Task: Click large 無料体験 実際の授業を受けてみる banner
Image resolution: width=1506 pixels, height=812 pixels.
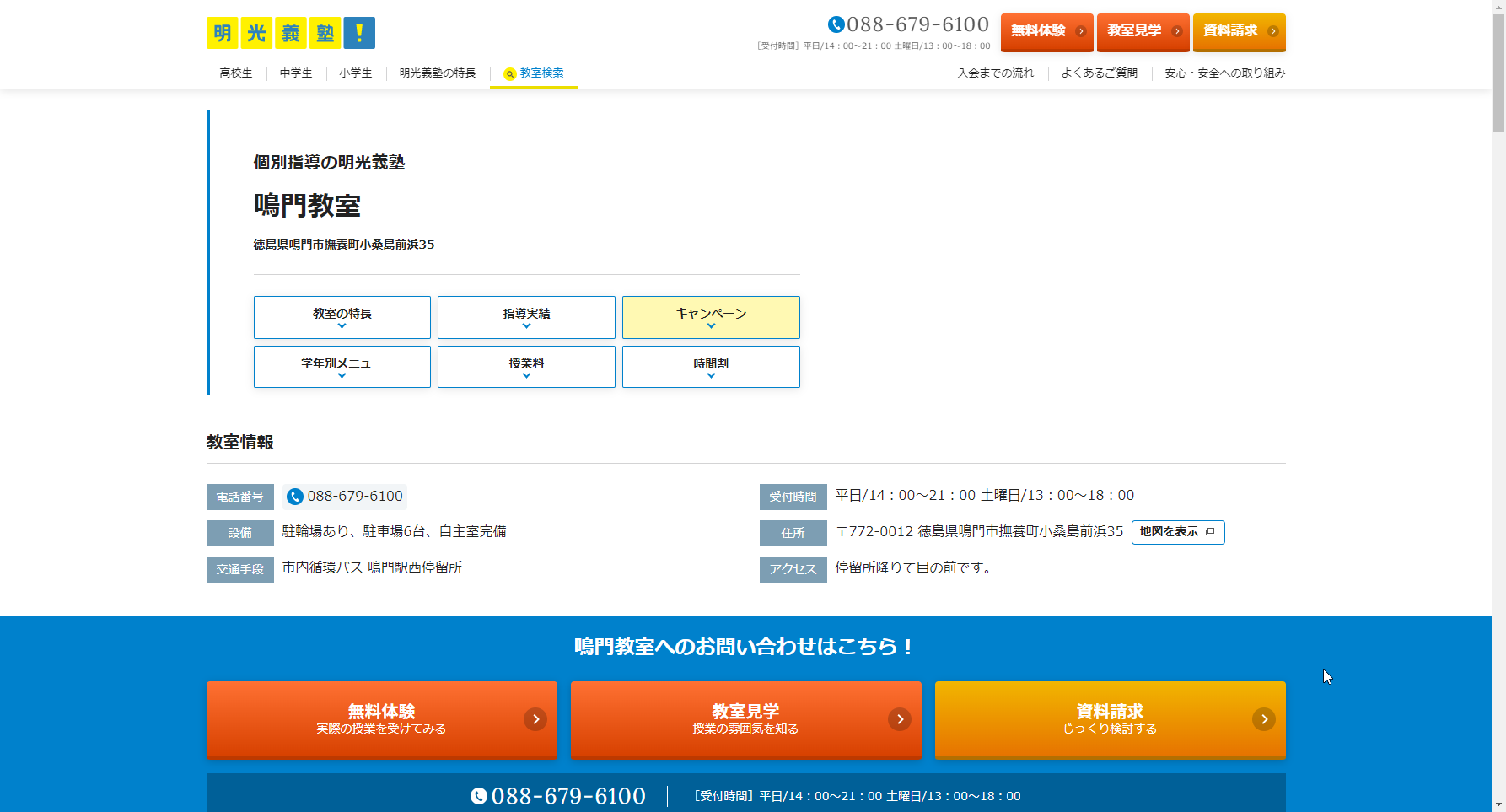Action: (x=382, y=720)
